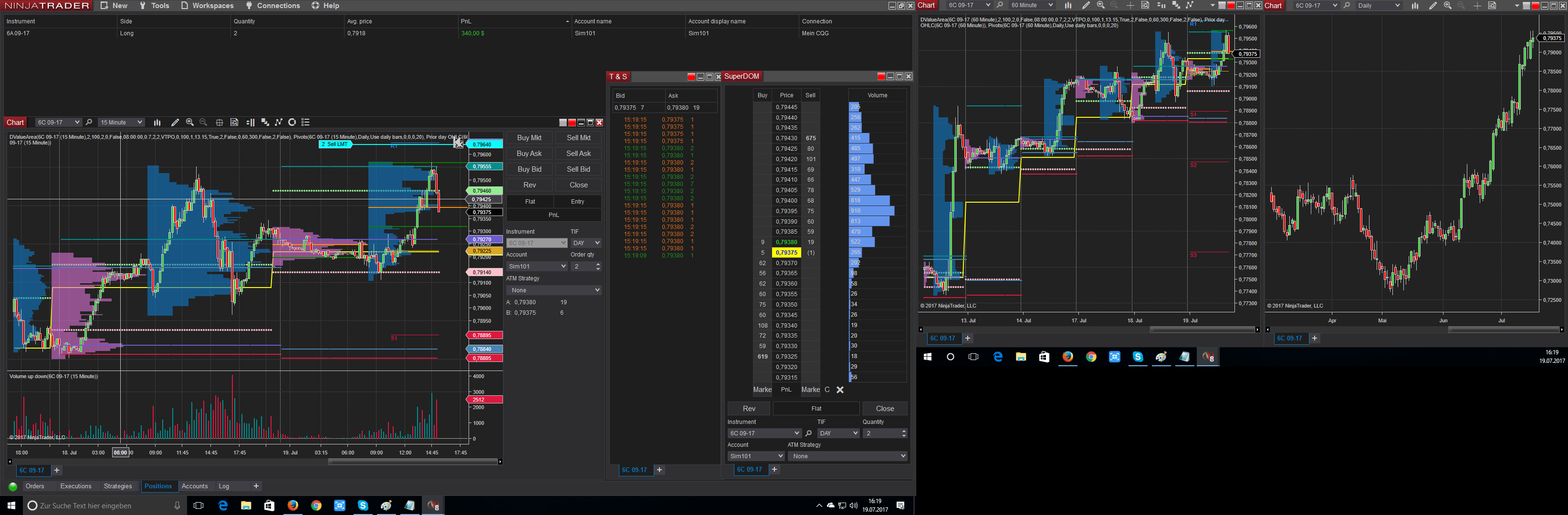The image size is (1568, 515).
Task: Click 60 Minute chart horizontal scrollbar
Action: click(x=1202, y=330)
